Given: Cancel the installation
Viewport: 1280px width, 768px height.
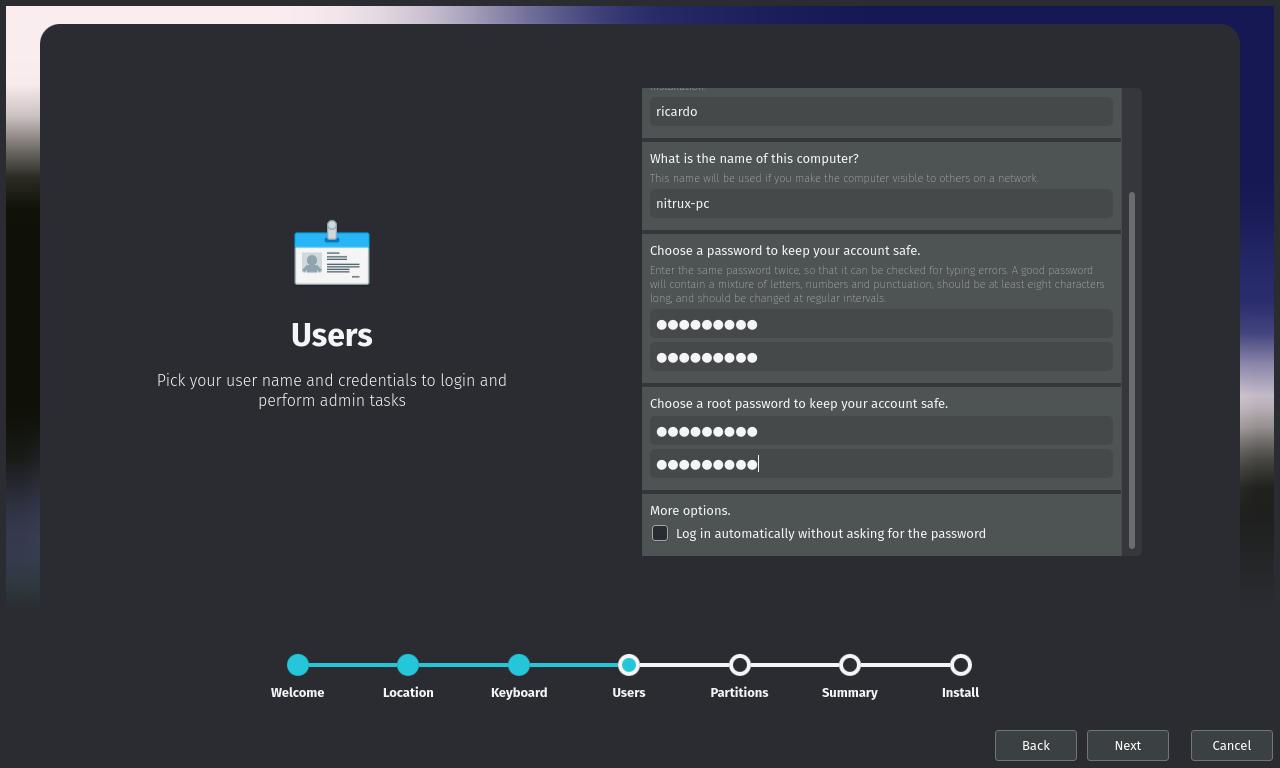Looking at the screenshot, I should point(1231,745).
